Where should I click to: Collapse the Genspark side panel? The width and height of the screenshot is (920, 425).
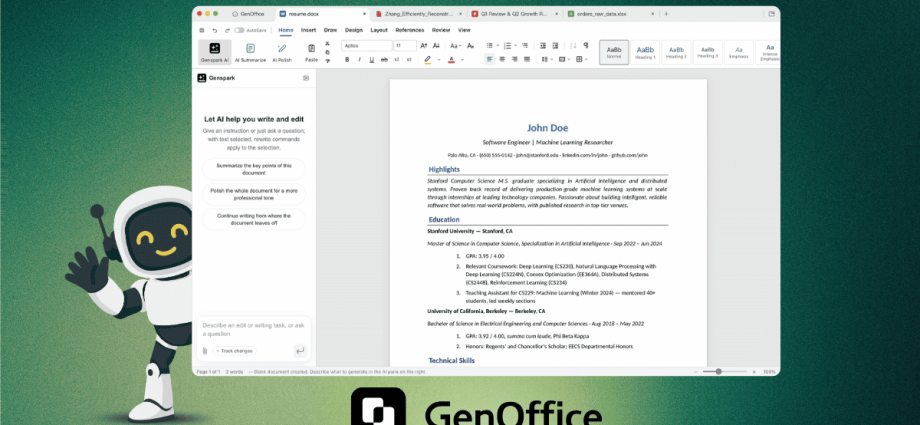click(306, 78)
